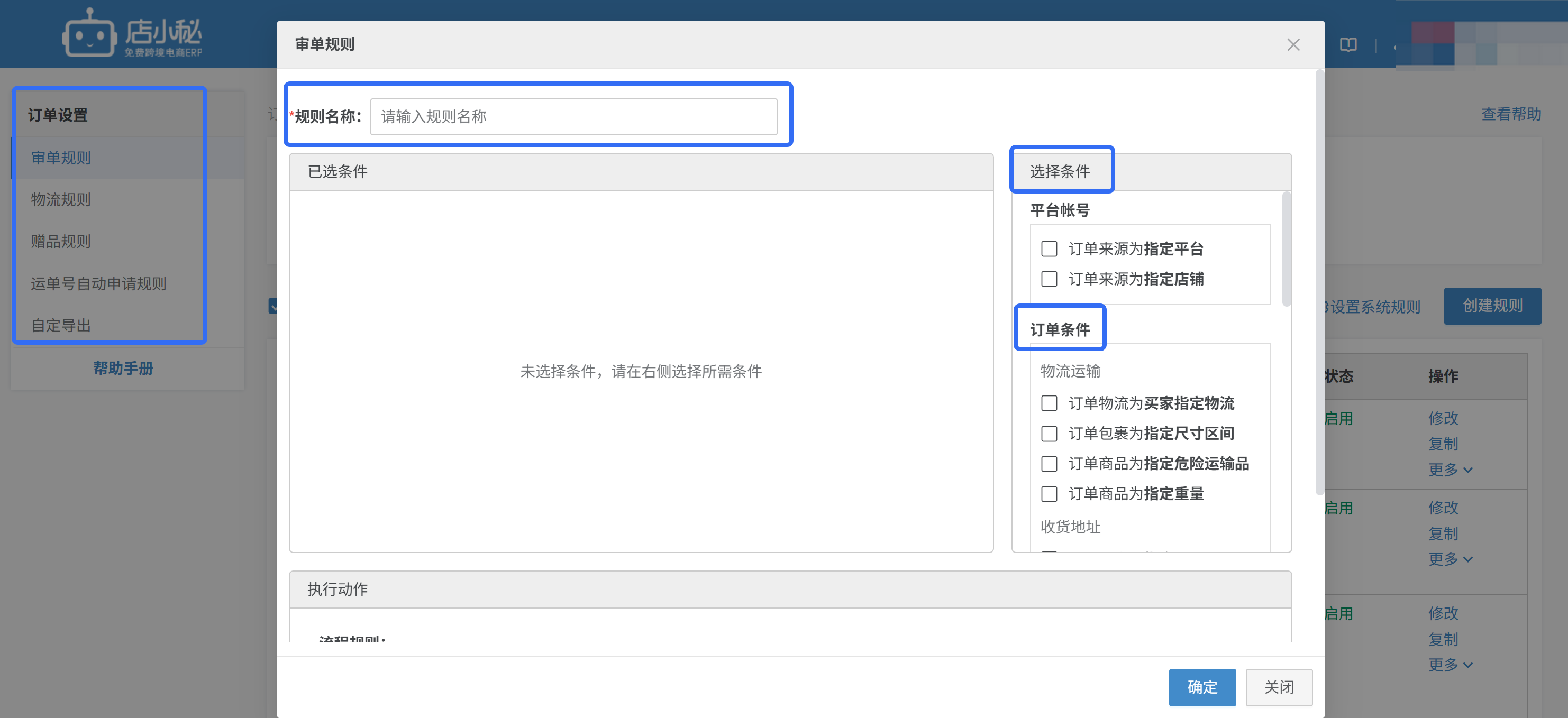
Task: Click 复制 in the third rule row
Action: (x=1443, y=640)
